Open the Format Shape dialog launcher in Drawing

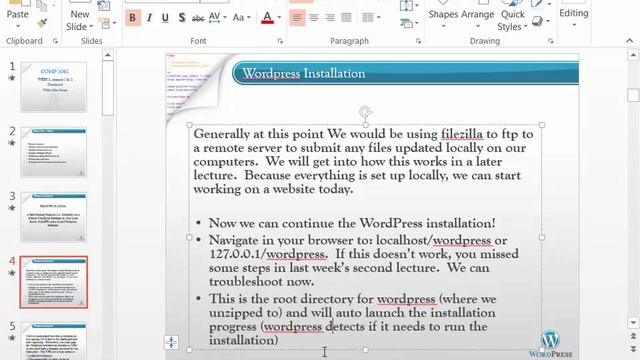[x=551, y=41]
